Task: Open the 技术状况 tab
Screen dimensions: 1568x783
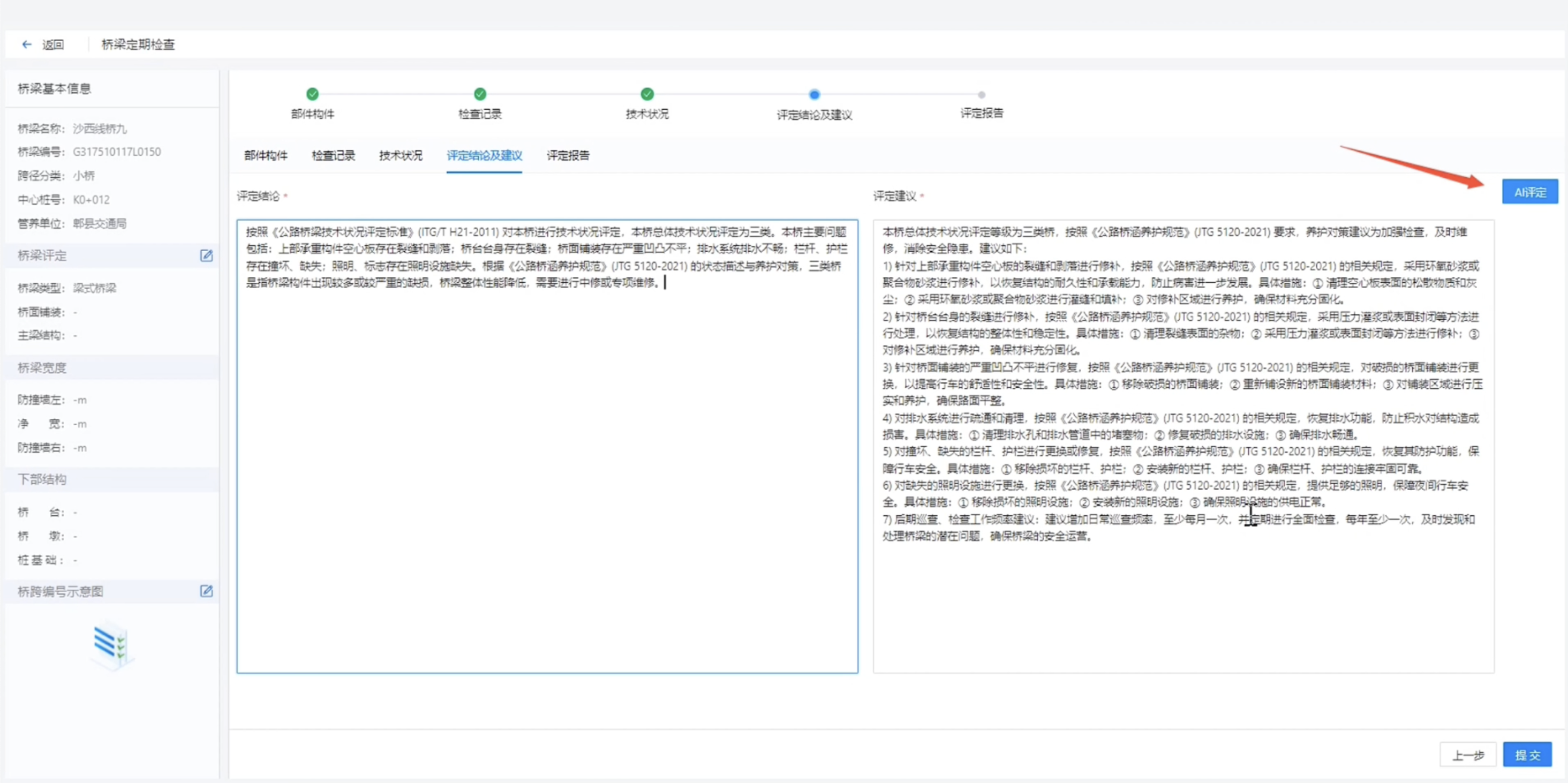Action: [x=400, y=155]
